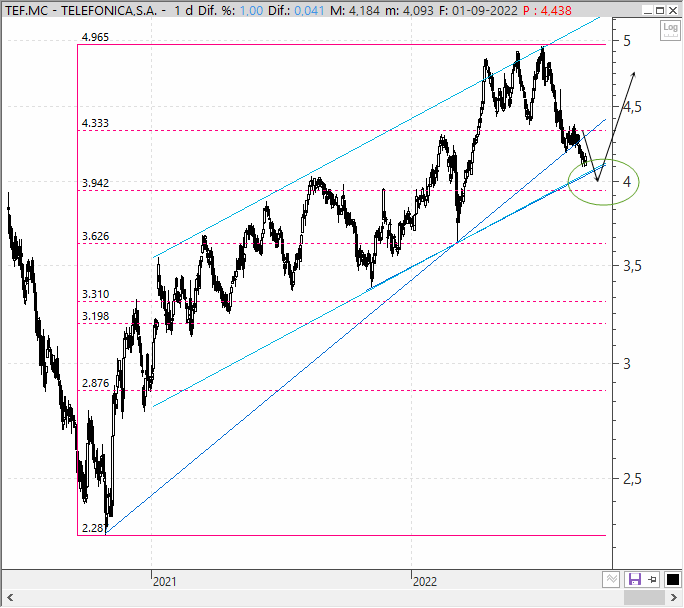Click the 3.942 level label
Viewport: 684px width, 608px height.
[x=95, y=183]
